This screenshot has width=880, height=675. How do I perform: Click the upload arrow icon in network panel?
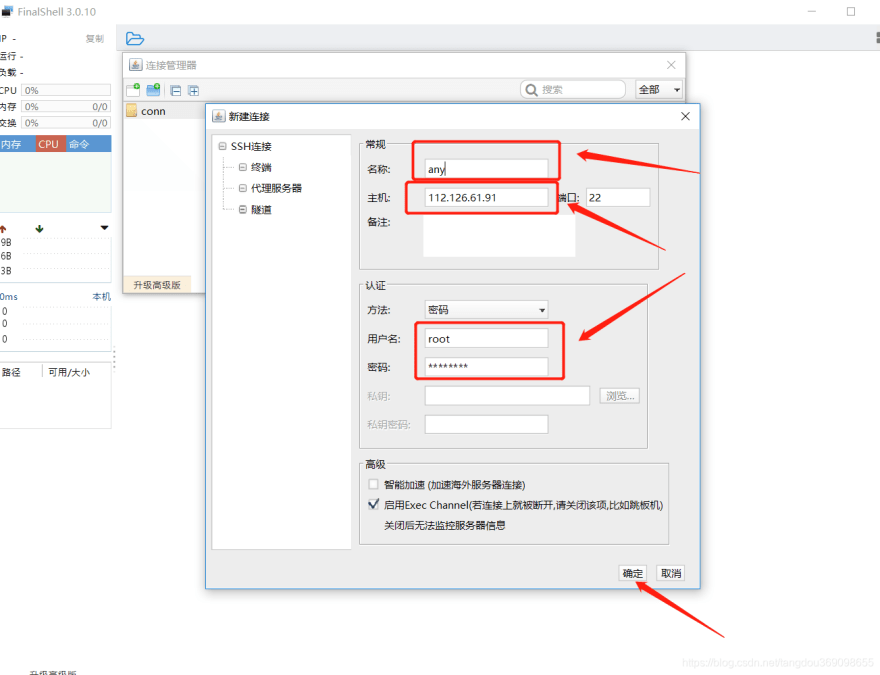click(x=3, y=228)
